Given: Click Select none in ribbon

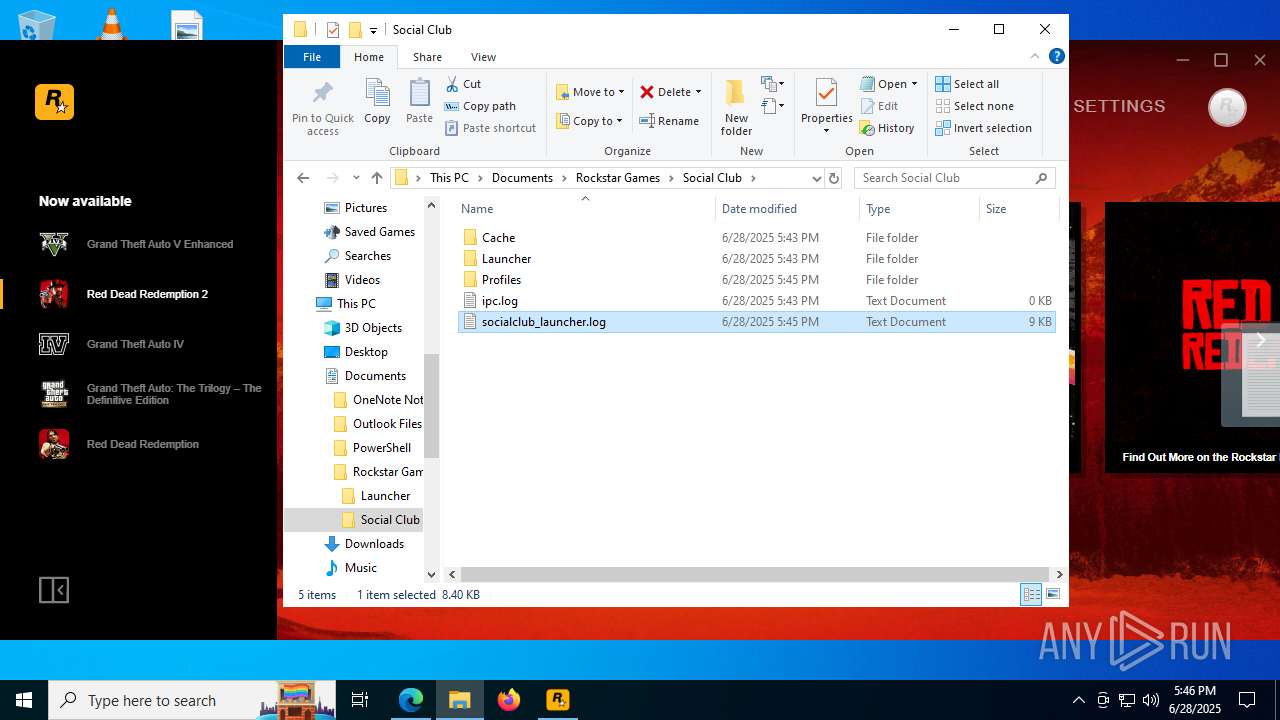Looking at the screenshot, I should (974, 106).
